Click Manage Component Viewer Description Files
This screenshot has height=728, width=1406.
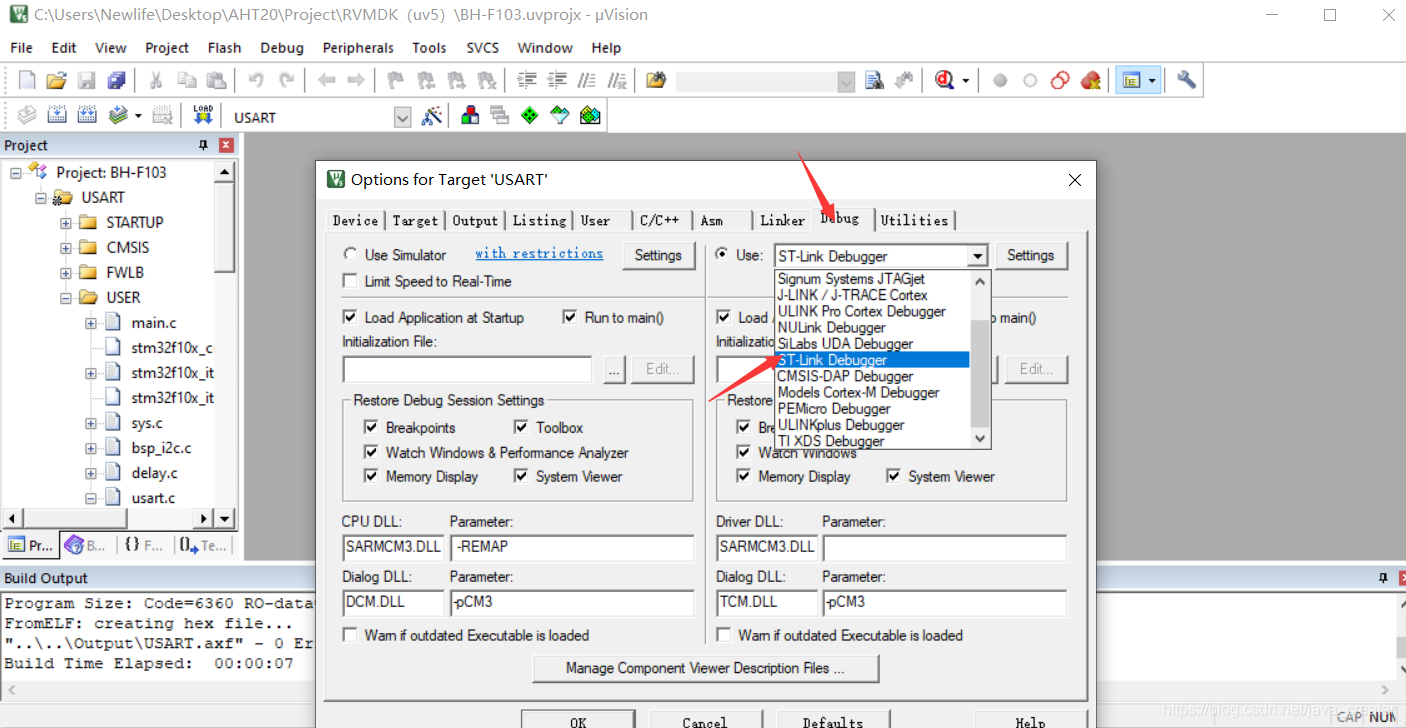point(705,668)
